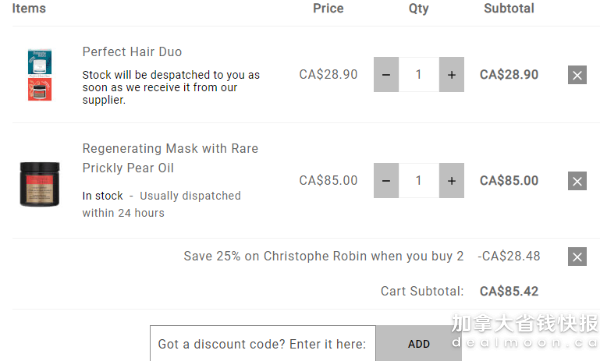This screenshot has width=600, height=361.
Task: Select the Regenerating Mask quantity field
Action: coord(419,181)
